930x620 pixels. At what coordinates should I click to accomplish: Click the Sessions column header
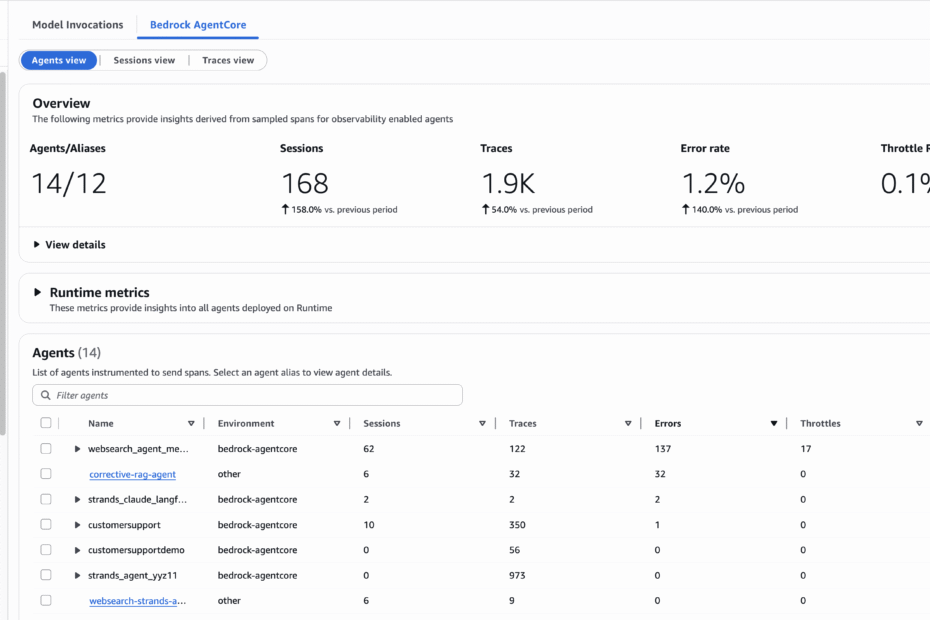click(x=381, y=424)
